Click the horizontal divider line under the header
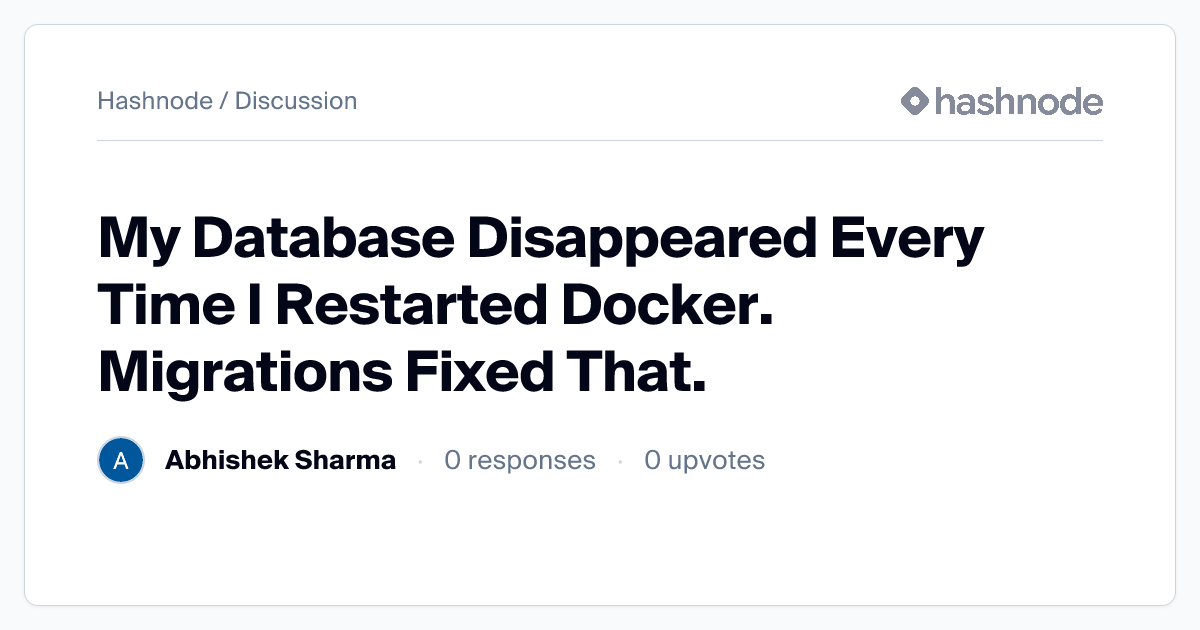Viewport: 1200px width, 630px height. [x=600, y=141]
